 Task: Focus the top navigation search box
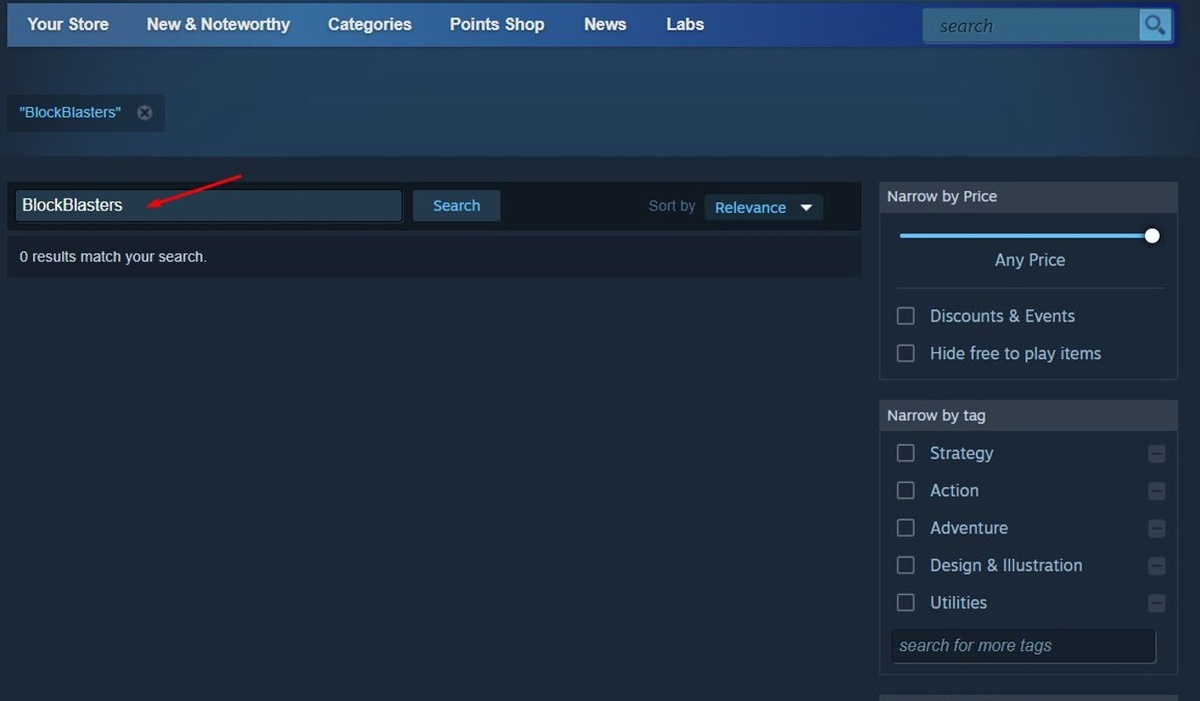(1031, 26)
